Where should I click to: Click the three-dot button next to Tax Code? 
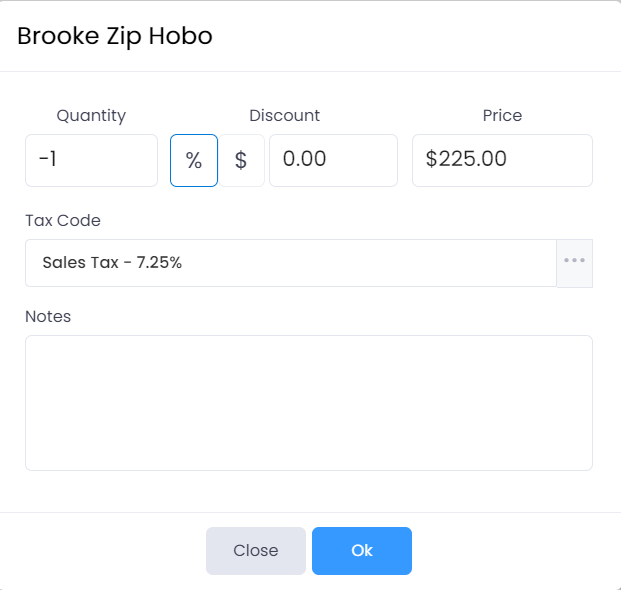coord(574,263)
